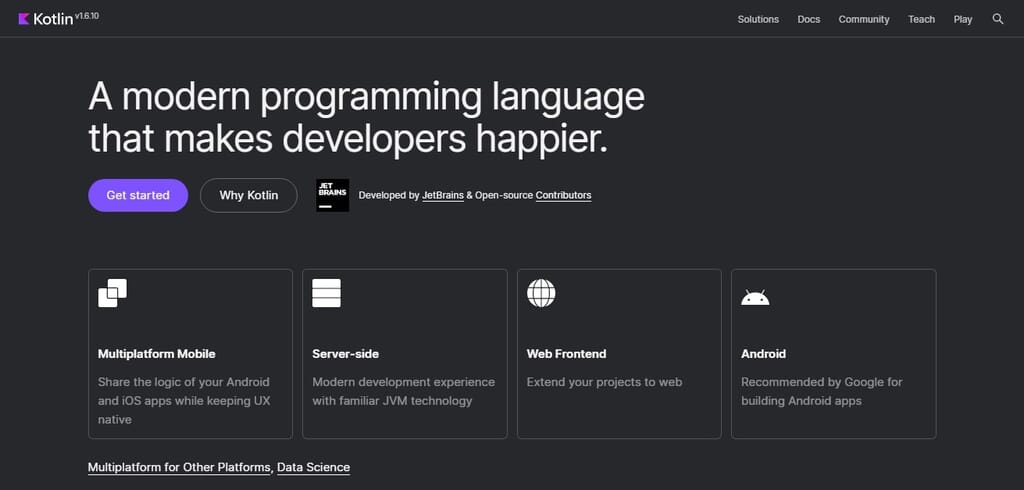Follow the JetBrains link

[443, 195]
